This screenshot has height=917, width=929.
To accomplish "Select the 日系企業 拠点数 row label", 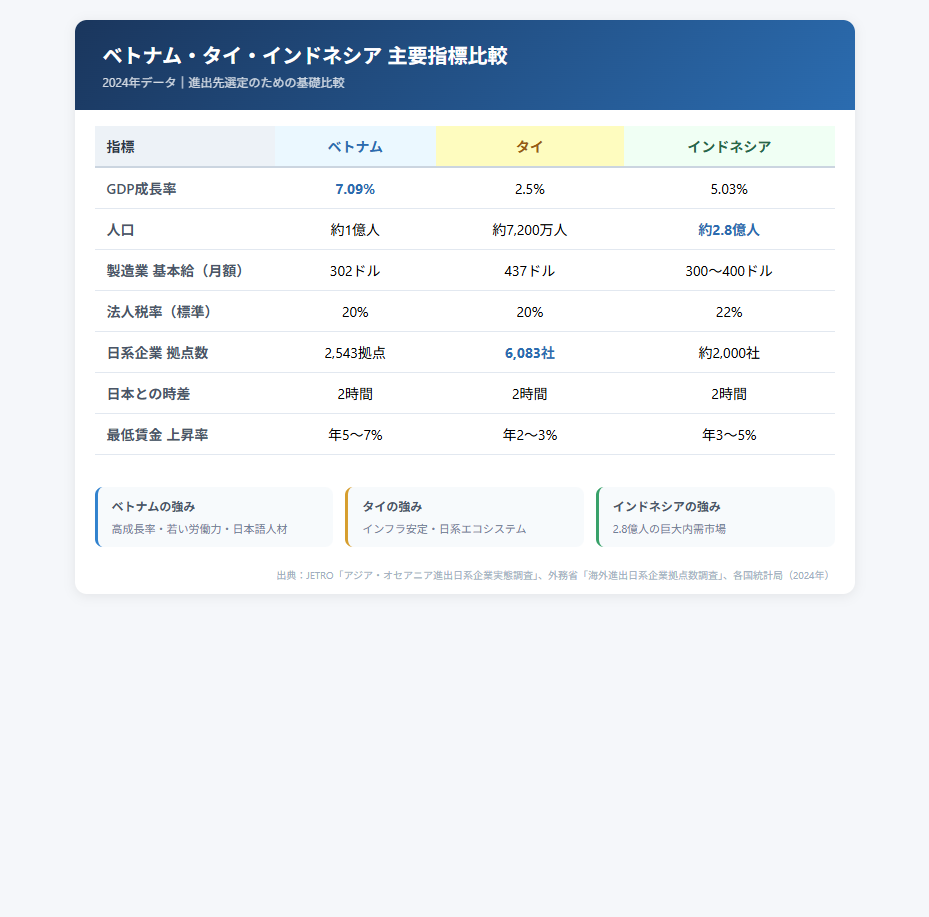I will pos(157,353).
